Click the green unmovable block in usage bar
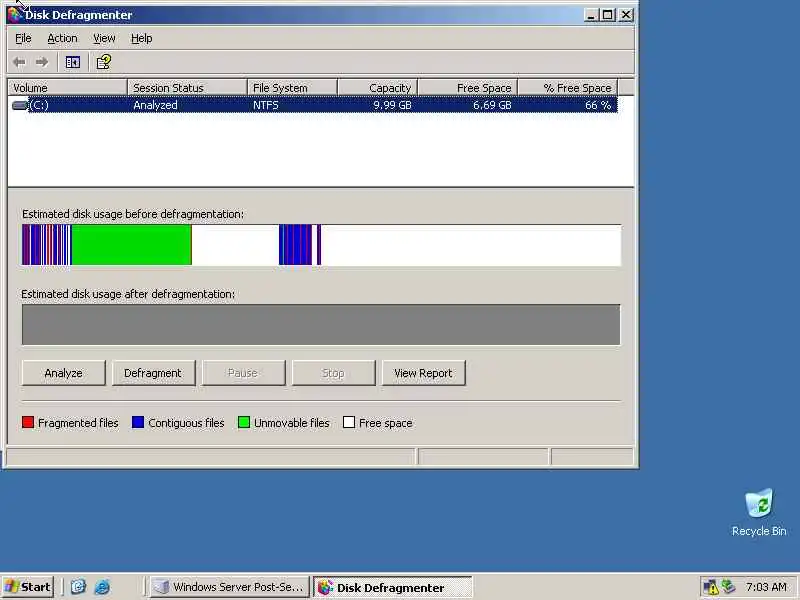The width and height of the screenshot is (800, 600). [132, 245]
